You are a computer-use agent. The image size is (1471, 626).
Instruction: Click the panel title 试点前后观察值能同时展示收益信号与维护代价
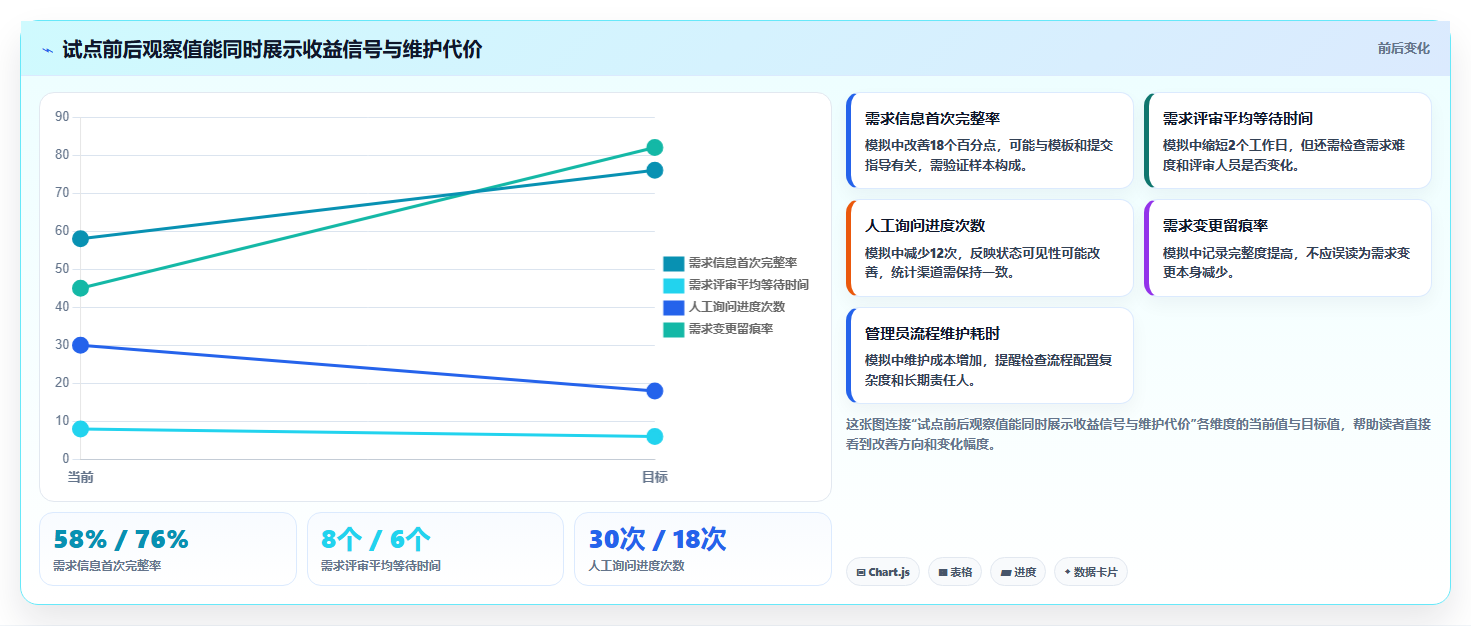[x=272, y=49]
